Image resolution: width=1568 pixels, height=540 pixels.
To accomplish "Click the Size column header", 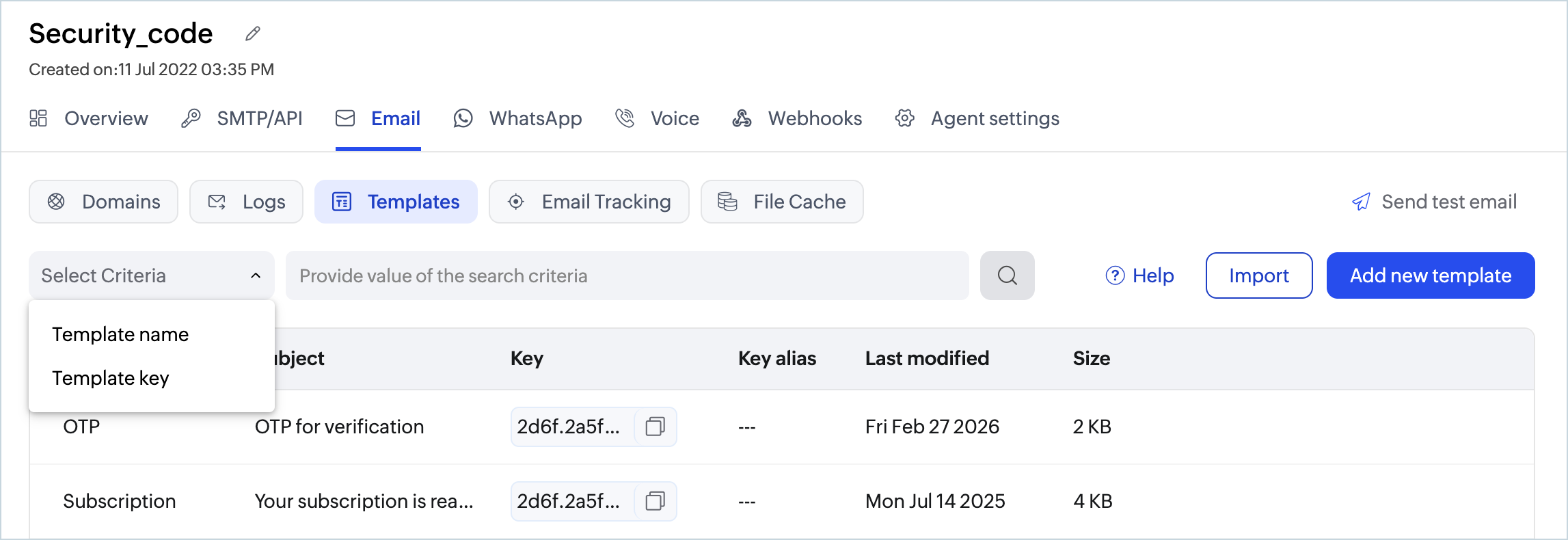I will [x=1092, y=358].
